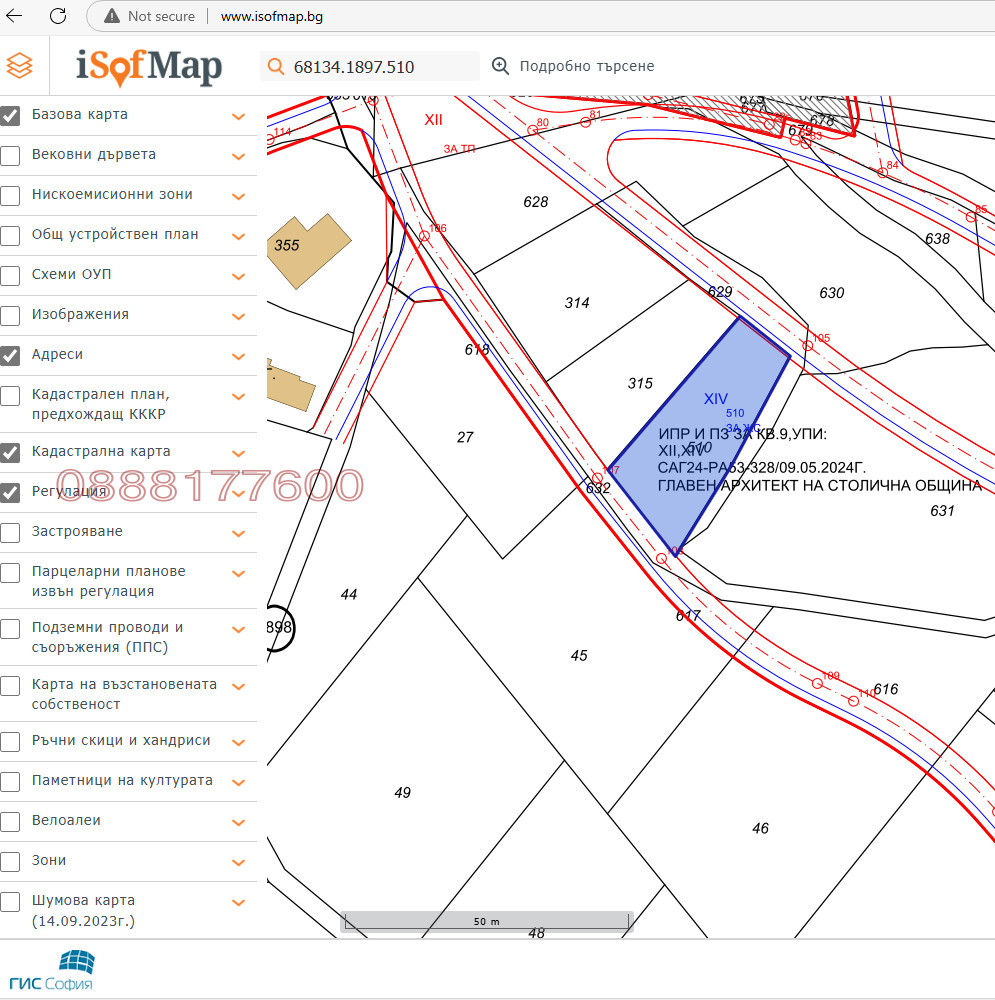Click the browser back arrow
Screen dimensions: 995x1000
pos(20,16)
